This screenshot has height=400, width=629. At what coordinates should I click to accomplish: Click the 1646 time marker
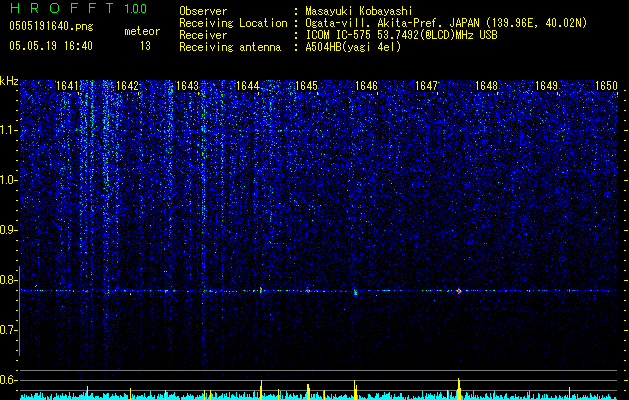(366, 86)
